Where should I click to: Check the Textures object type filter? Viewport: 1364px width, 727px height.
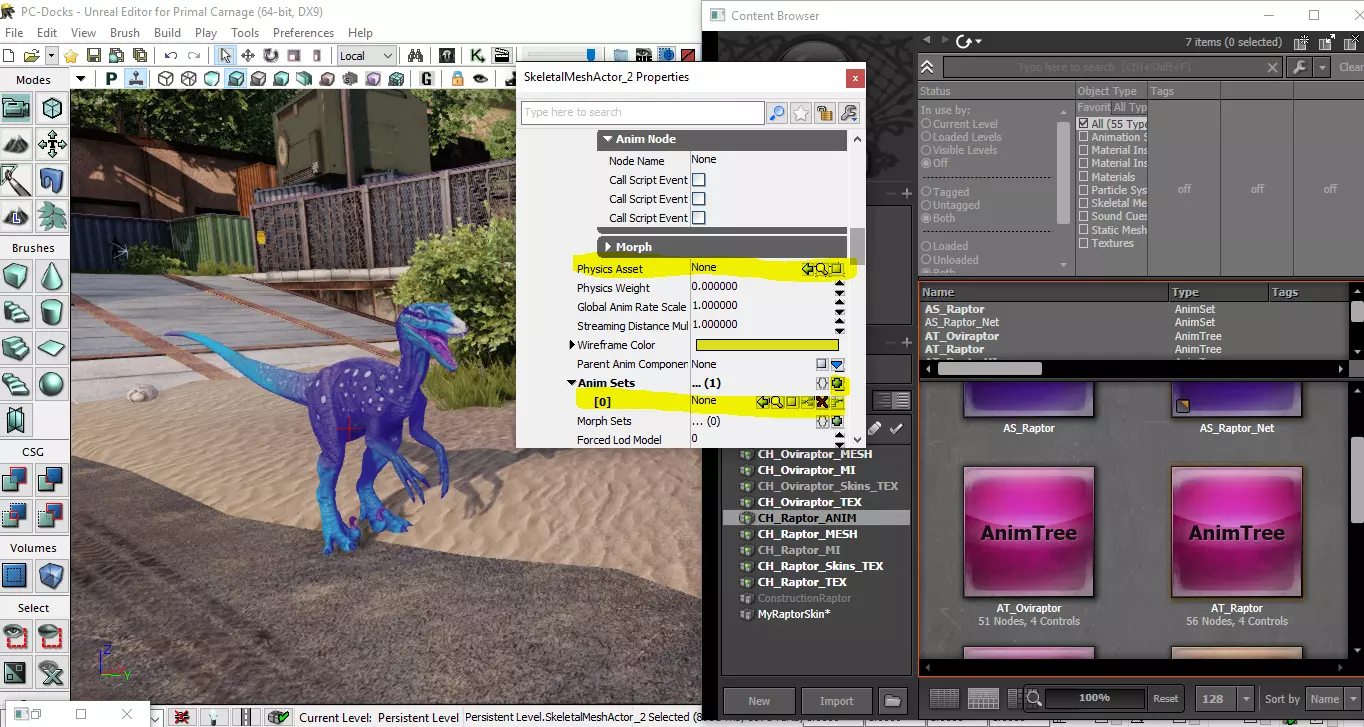(1083, 243)
